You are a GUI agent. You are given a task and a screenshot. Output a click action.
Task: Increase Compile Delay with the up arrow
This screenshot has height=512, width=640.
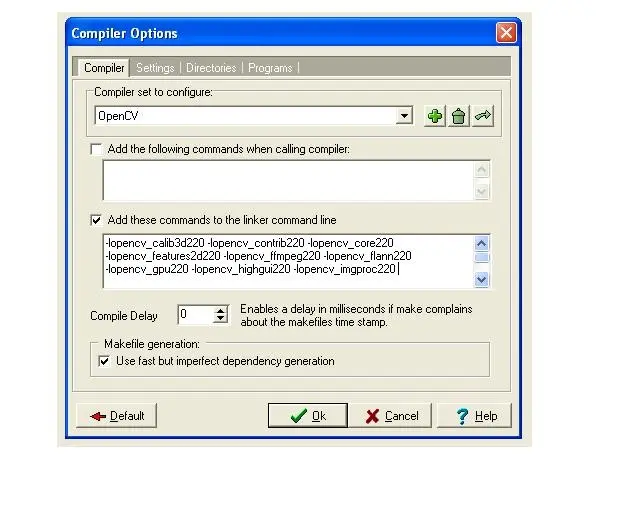[x=221, y=311]
